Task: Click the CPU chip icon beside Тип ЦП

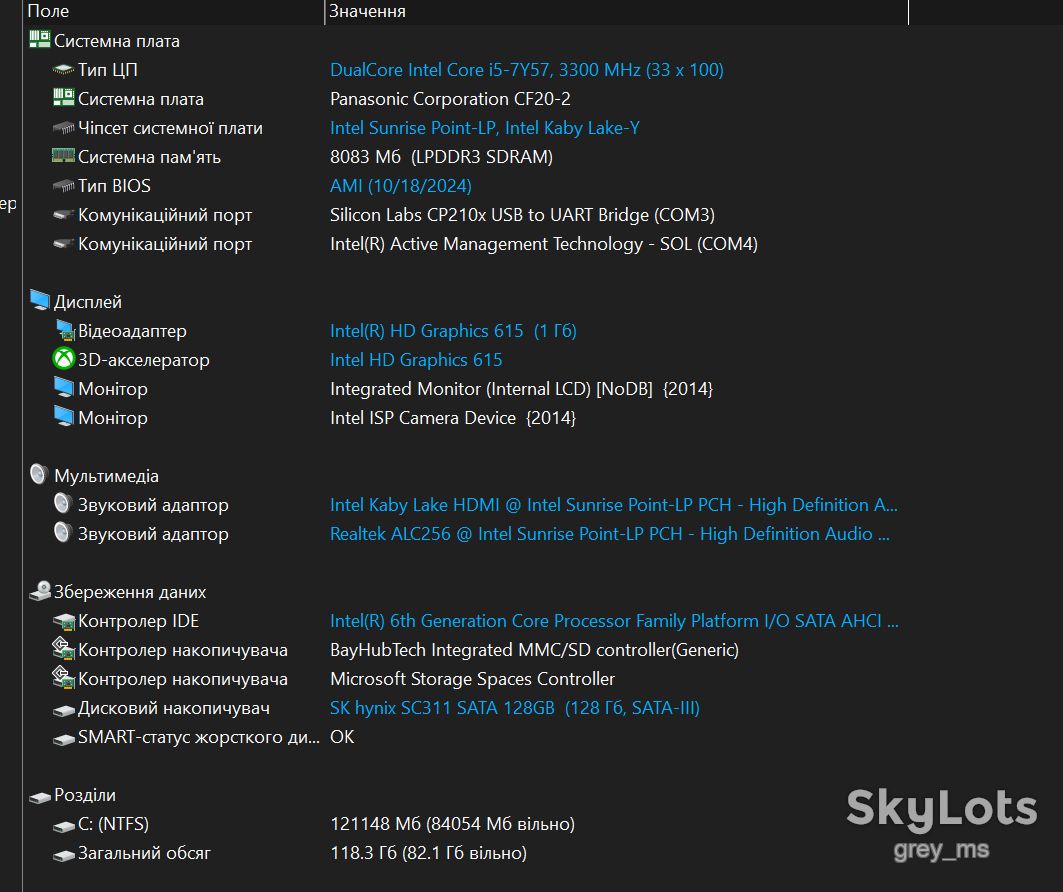Action: point(64,70)
